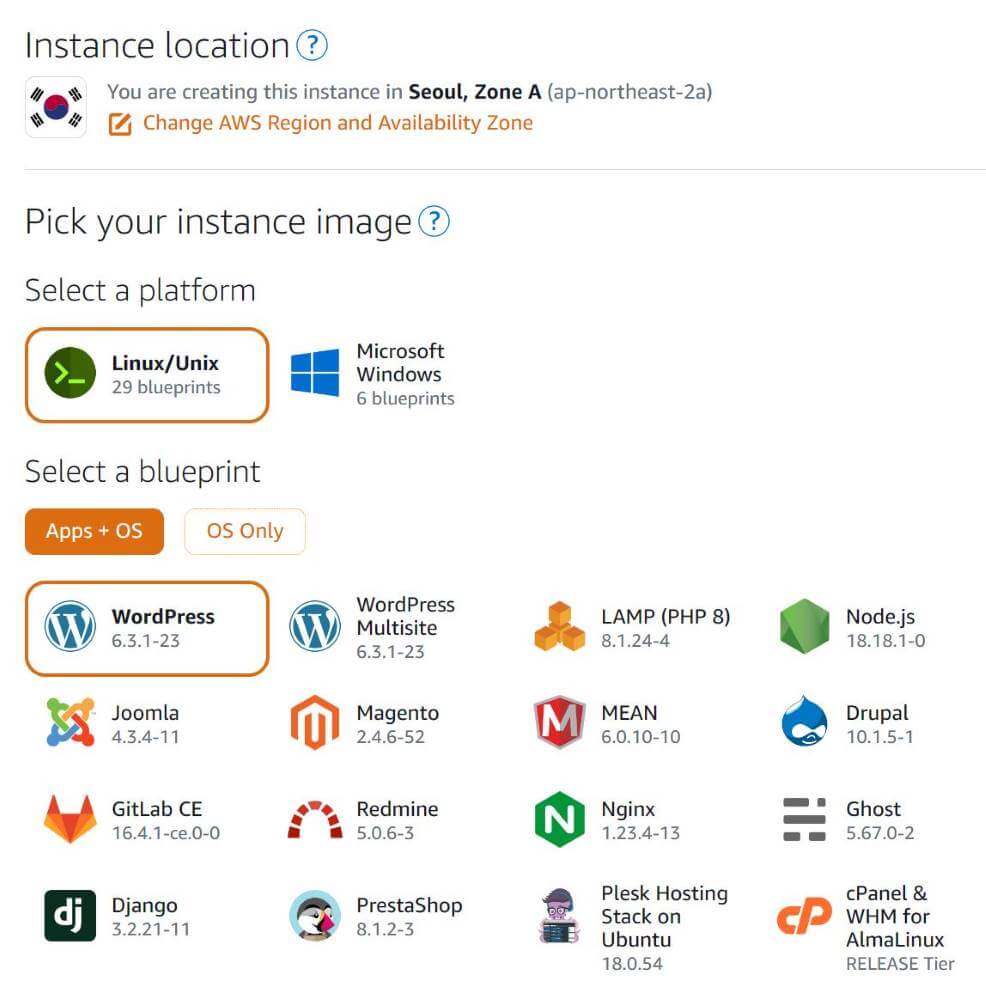Pick the PrestaShop penguin icon
The height and width of the screenshot is (1000, 986).
coord(315,916)
